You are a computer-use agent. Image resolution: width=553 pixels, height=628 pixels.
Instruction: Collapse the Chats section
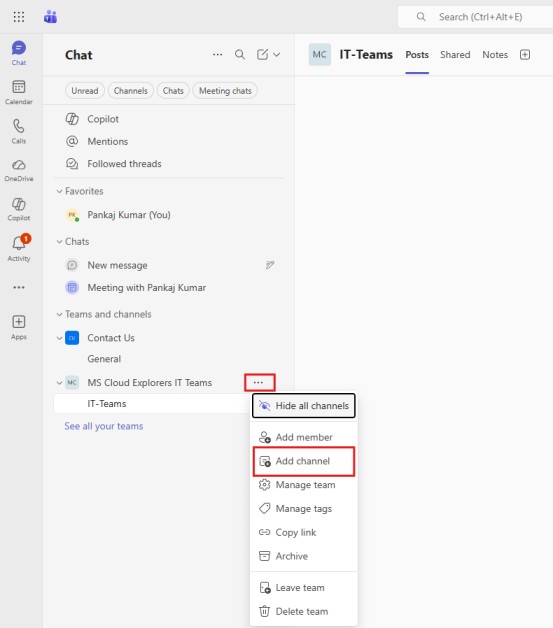click(59, 242)
